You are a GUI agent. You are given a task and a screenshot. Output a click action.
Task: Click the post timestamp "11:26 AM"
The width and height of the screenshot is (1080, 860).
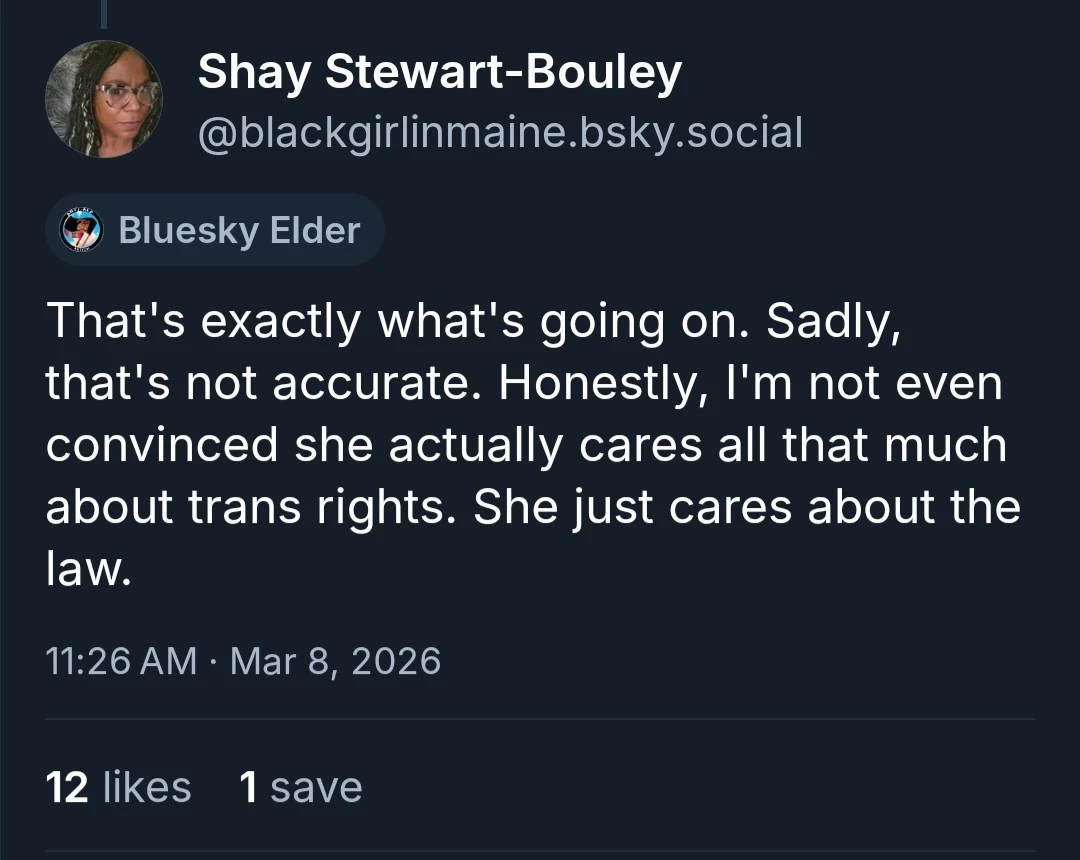click(121, 661)
